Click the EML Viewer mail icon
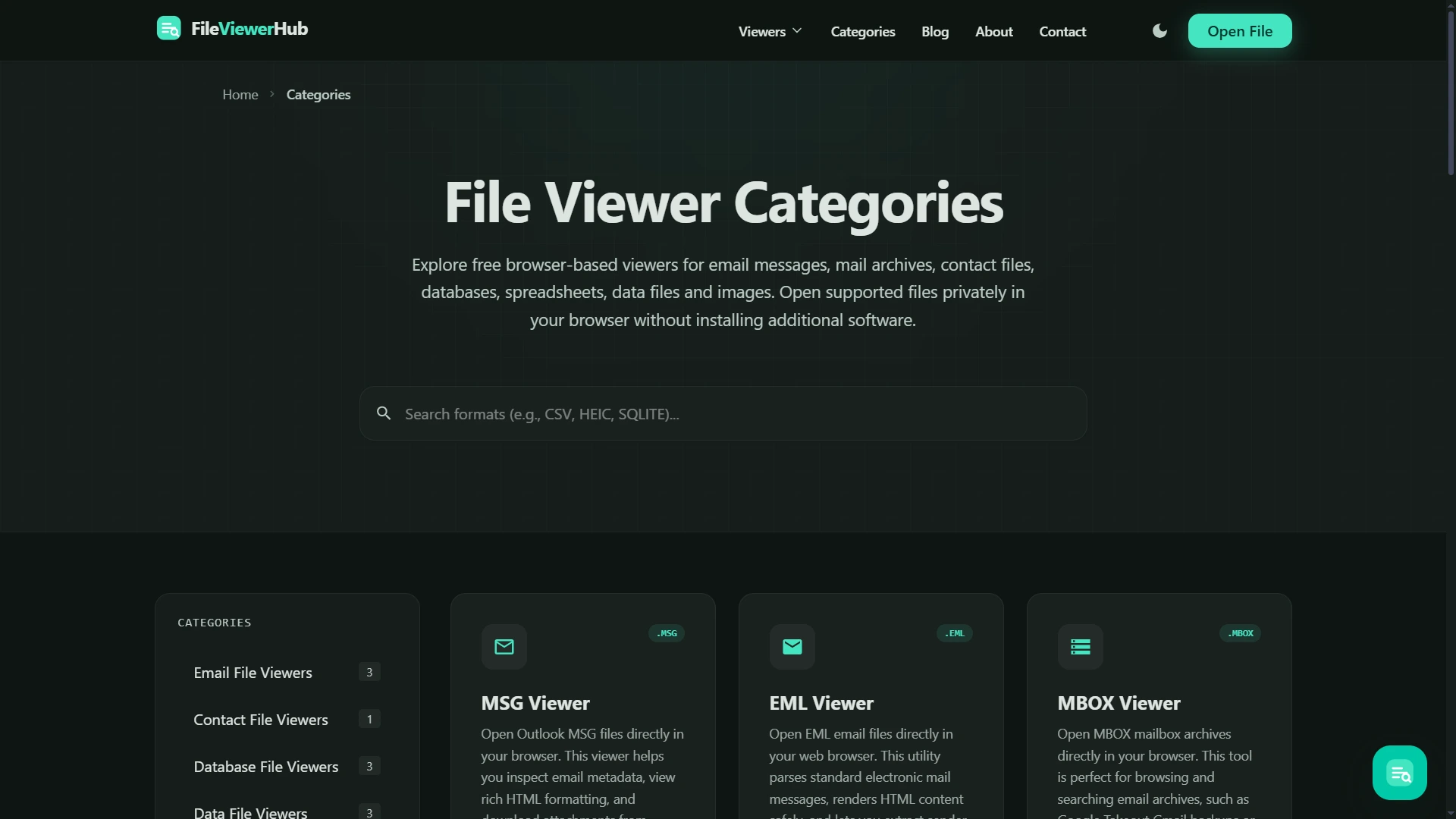Screen dimensions: 1456x819 coord(792,647)
